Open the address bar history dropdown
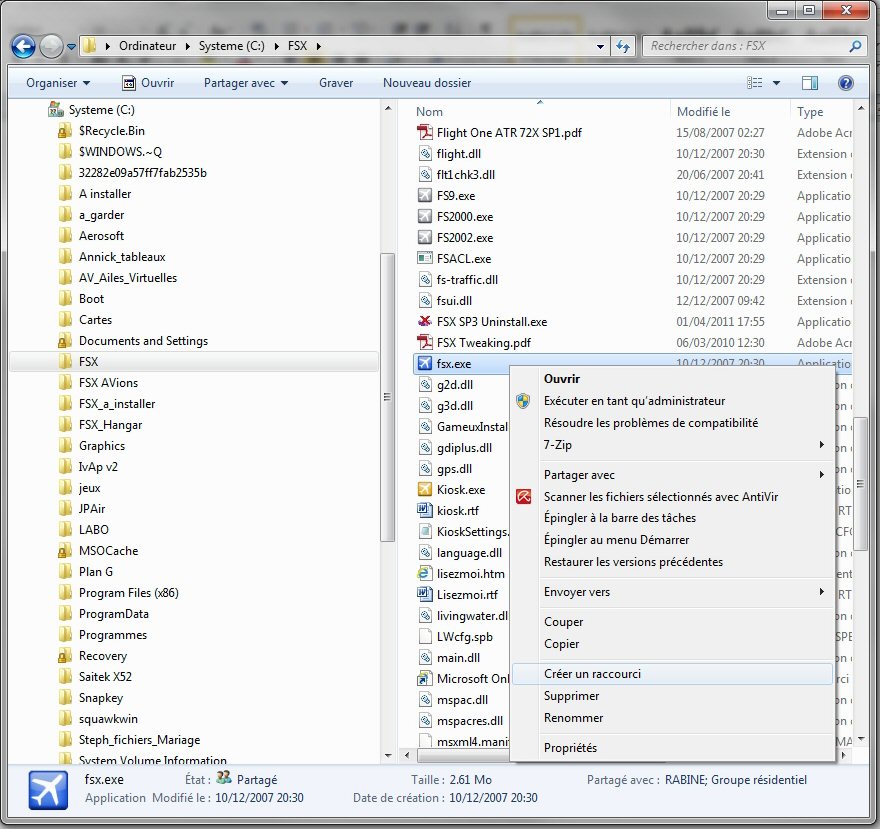Viewport: 880px width, 829px height. tap(601, 46)
